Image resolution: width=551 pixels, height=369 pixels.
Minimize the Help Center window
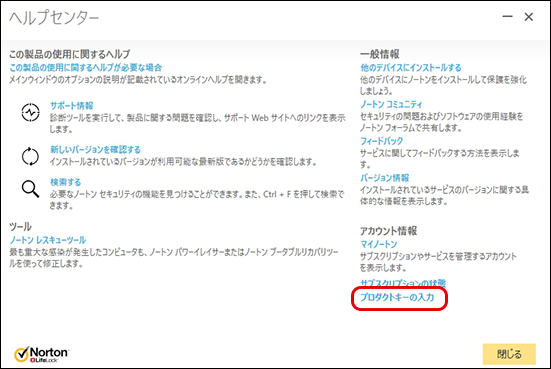pyautogui.click(x=507, y=17)
